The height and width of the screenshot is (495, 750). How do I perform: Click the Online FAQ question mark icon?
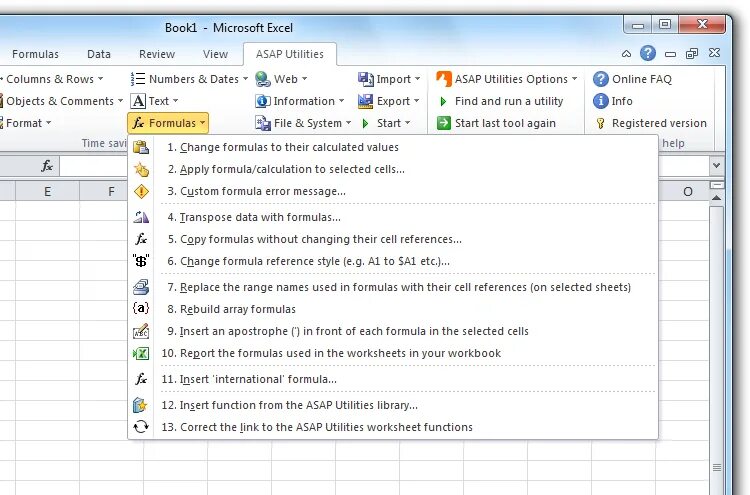tap(600, 79)
